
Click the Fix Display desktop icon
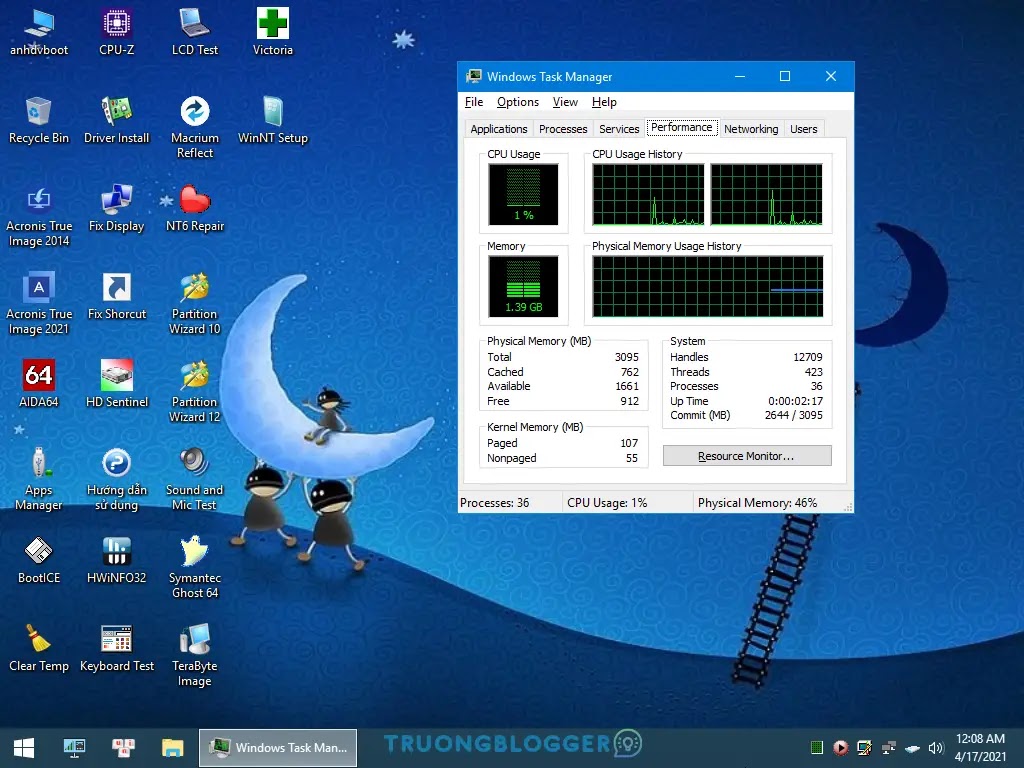point(116,209)
